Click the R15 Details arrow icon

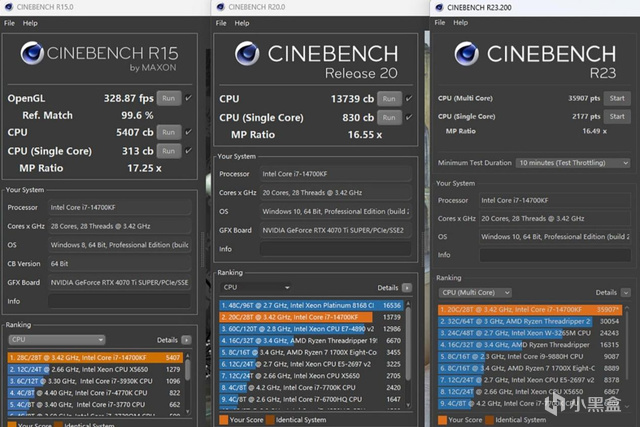tap(188, 340)
